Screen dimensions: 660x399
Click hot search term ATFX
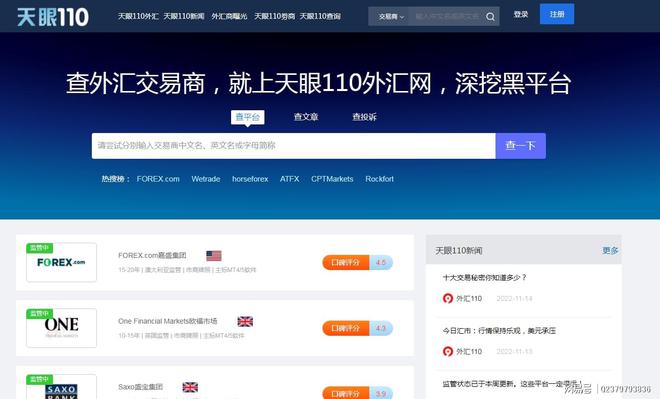[290, 179]
